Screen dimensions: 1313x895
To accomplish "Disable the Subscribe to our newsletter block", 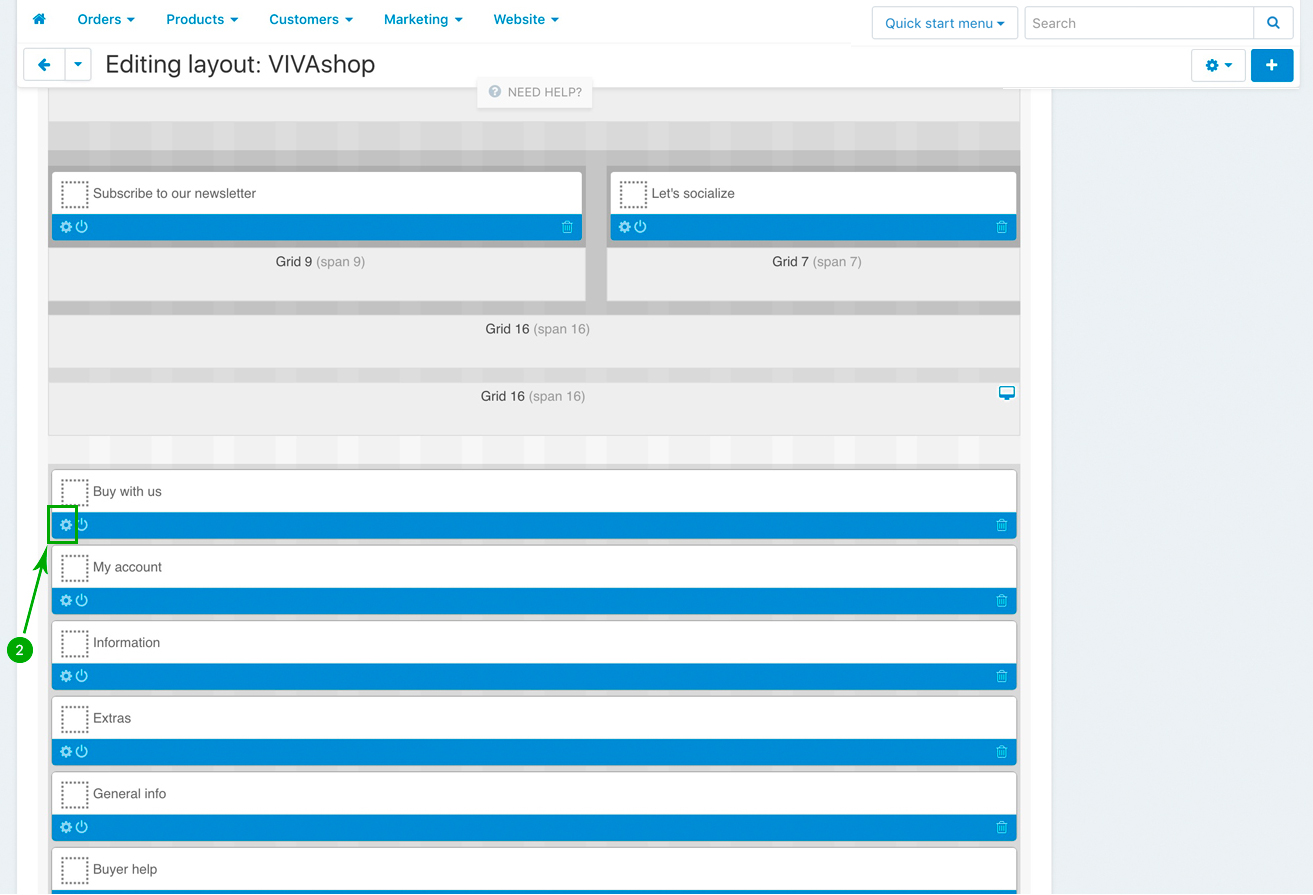I will click(x=82, y=227).
